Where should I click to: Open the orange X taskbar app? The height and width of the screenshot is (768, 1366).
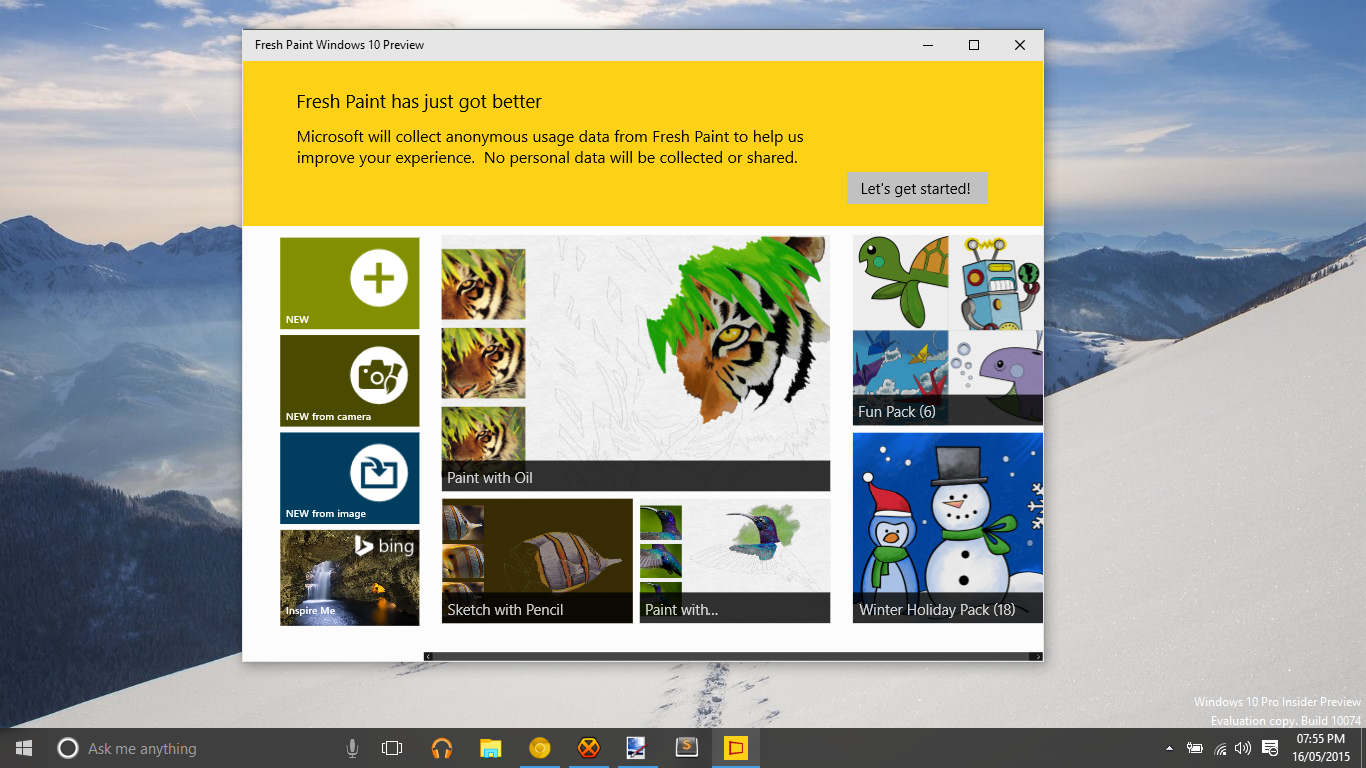(x=589, y=748)
